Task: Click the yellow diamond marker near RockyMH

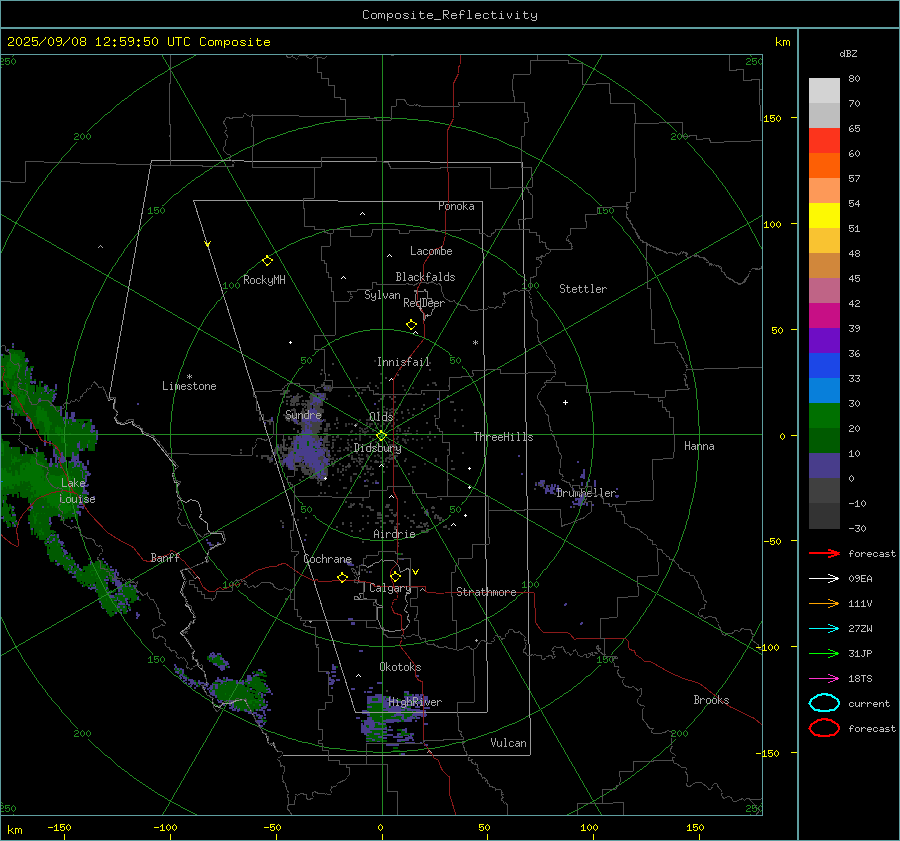Action: click(267, 261)
